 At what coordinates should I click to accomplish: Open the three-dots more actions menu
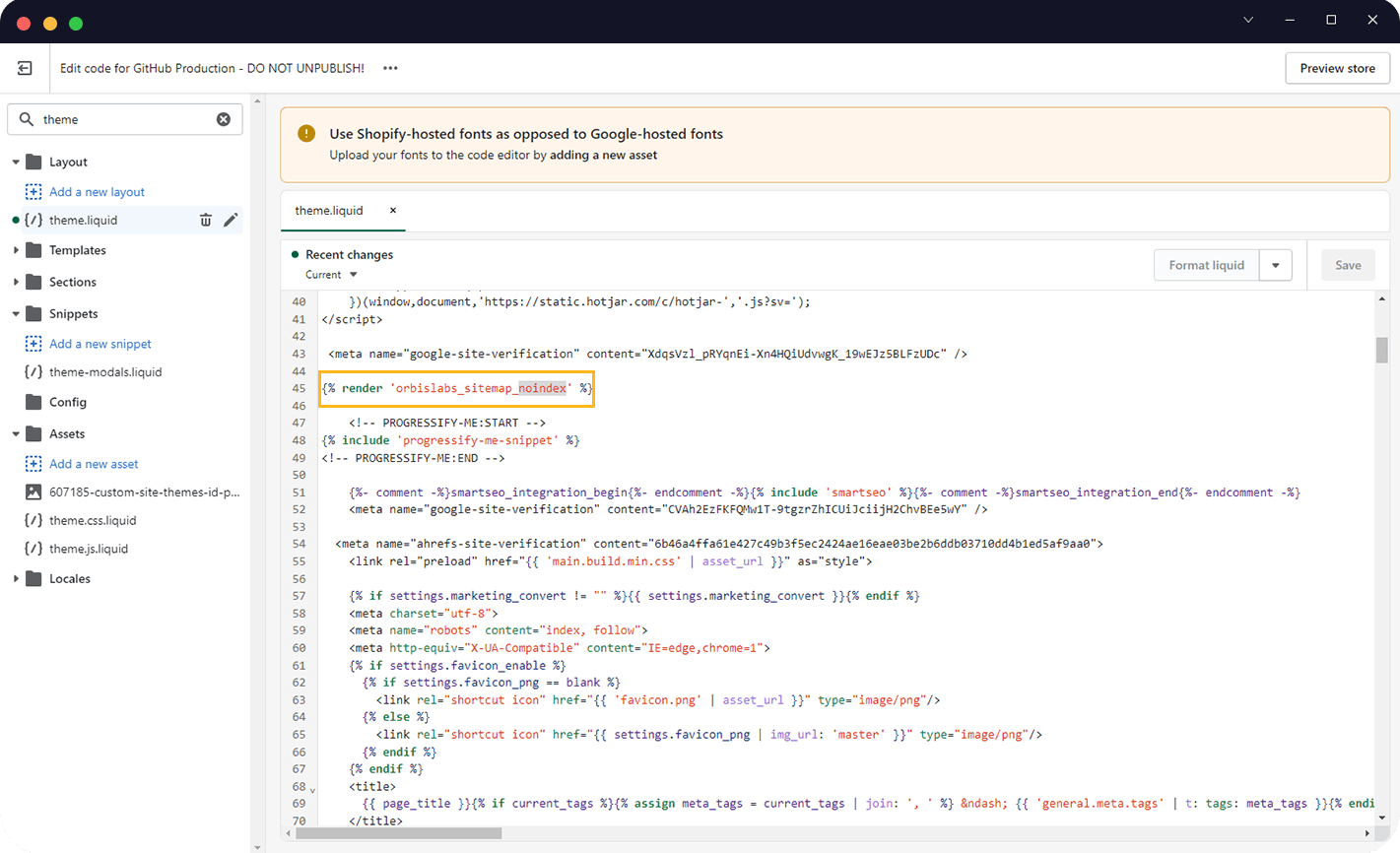[x=390, y=68]
